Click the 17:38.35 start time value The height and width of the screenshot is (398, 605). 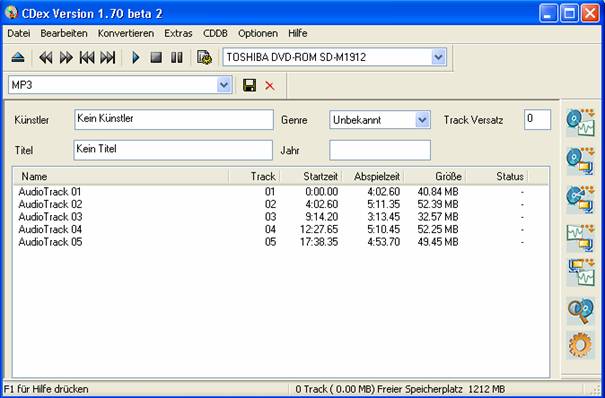pos(319,242)
